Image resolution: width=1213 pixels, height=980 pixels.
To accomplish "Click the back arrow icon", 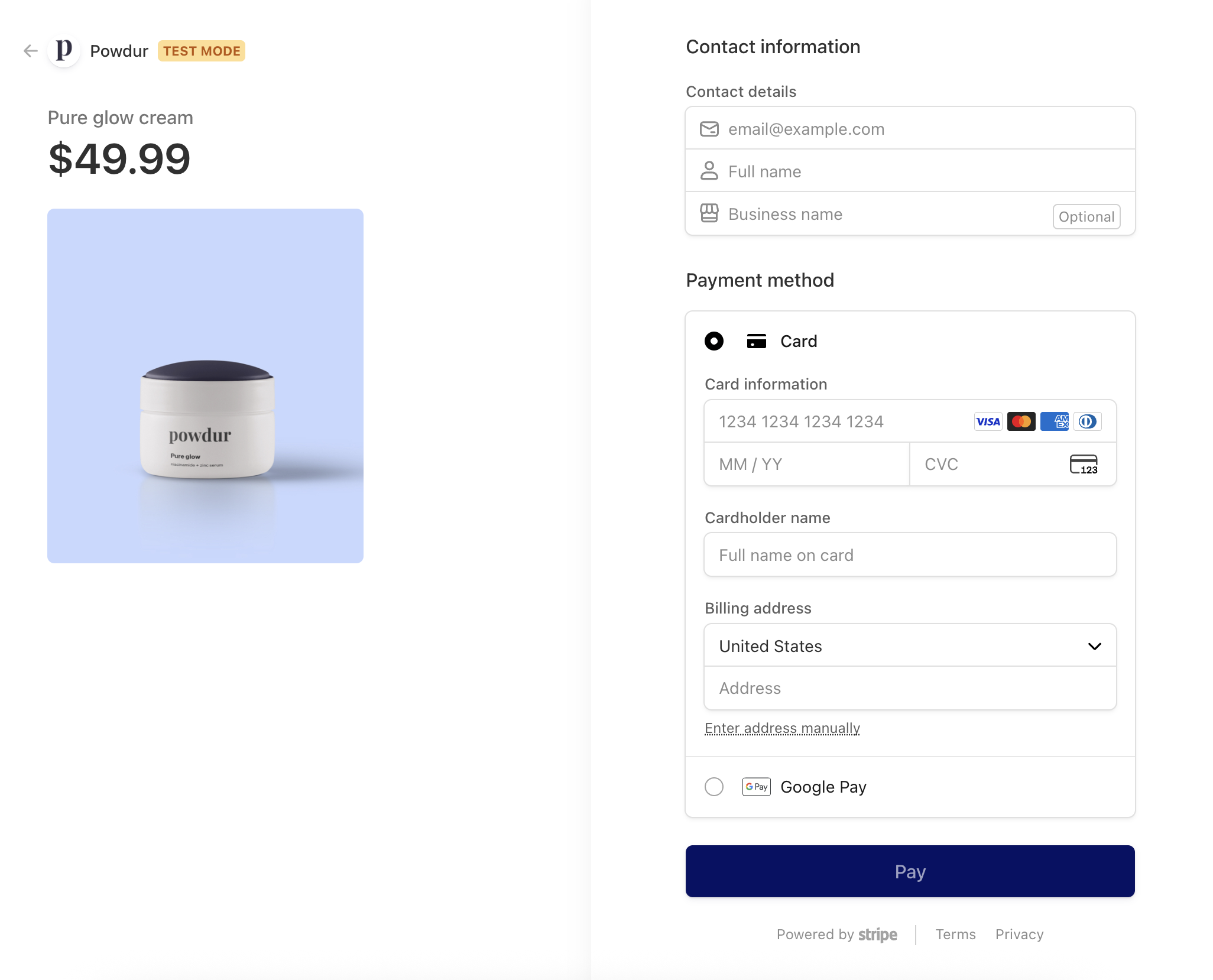I will point(31,51).
